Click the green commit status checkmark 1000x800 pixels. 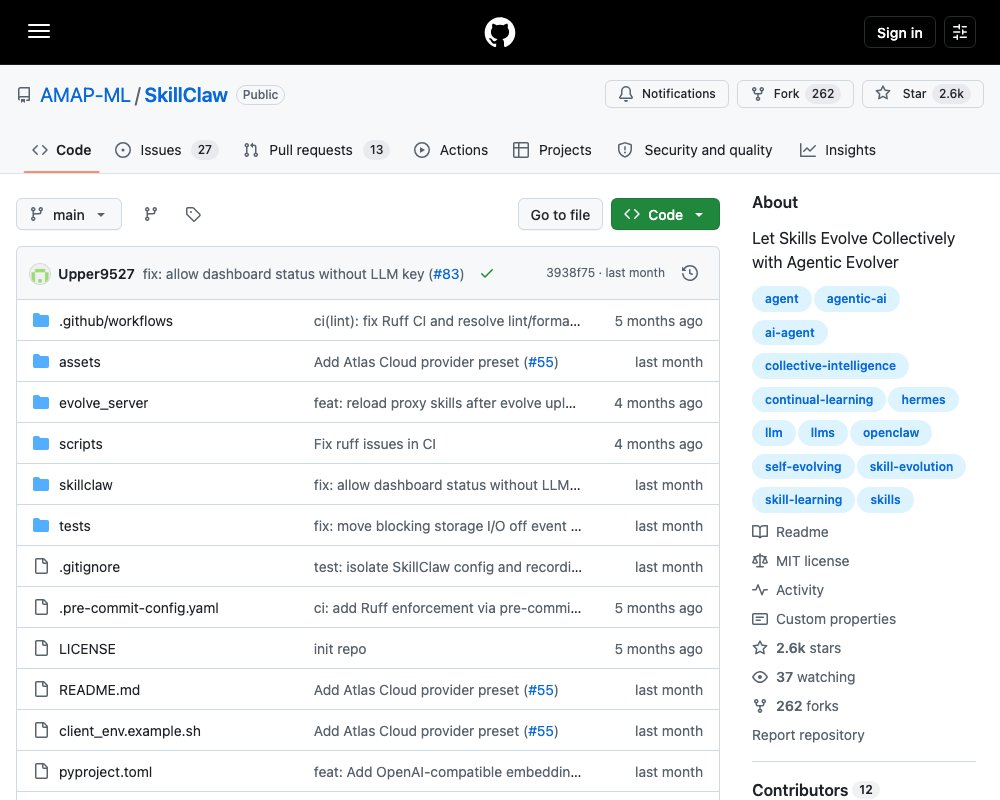[x=487, y=274]
